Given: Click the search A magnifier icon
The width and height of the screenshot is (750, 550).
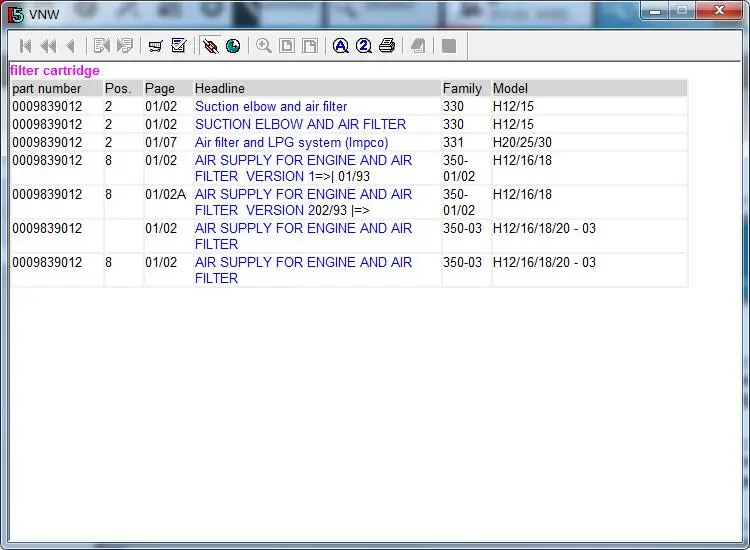Looking at the screenshot, I should tap(341, 46).
